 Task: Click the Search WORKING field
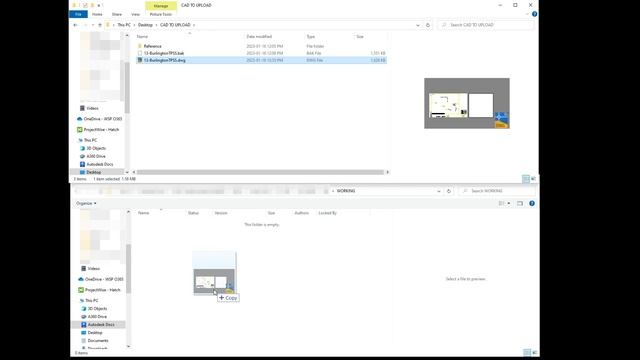pos(497,191)
